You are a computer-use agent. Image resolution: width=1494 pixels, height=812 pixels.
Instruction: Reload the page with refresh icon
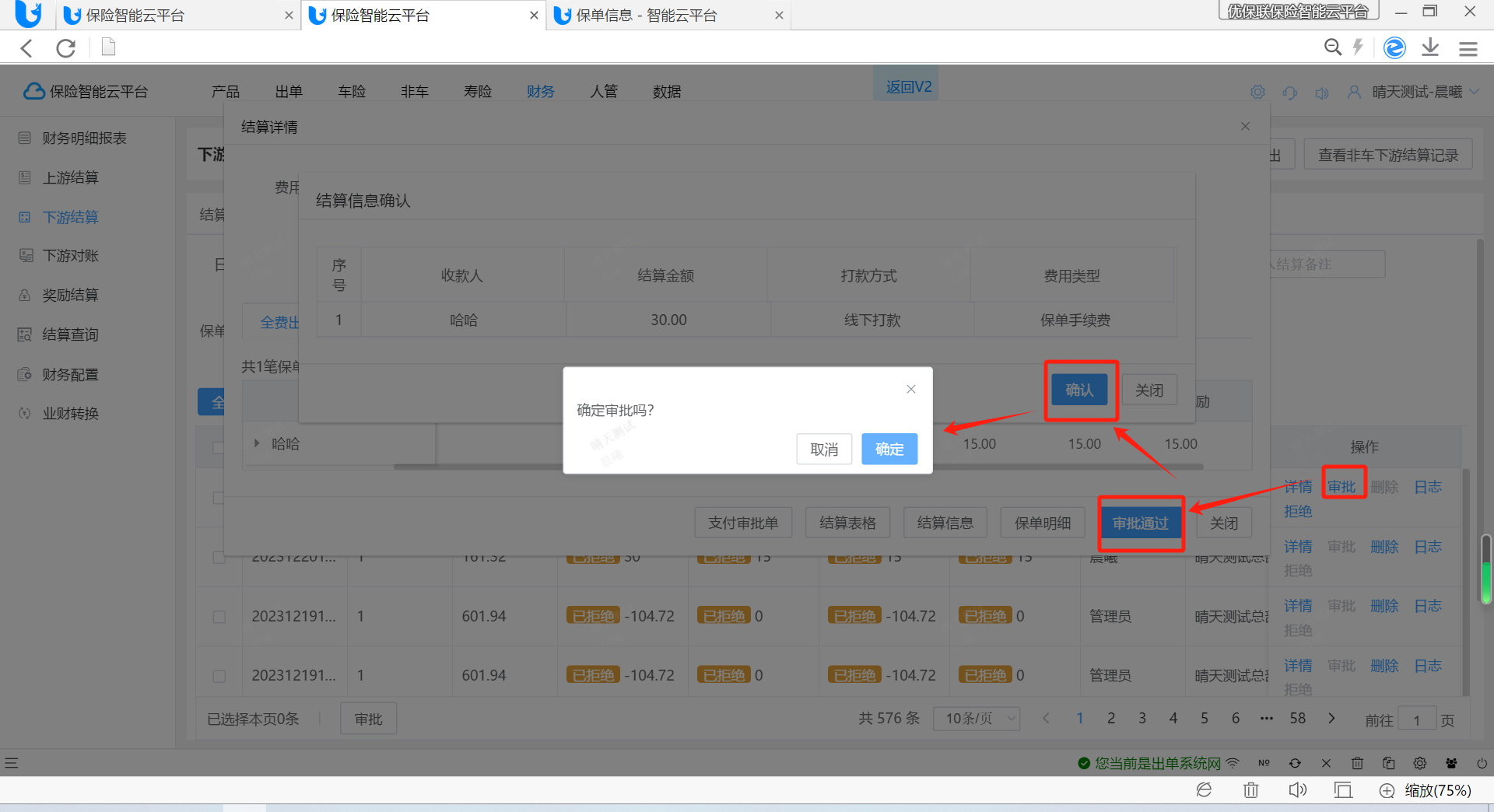66,48
